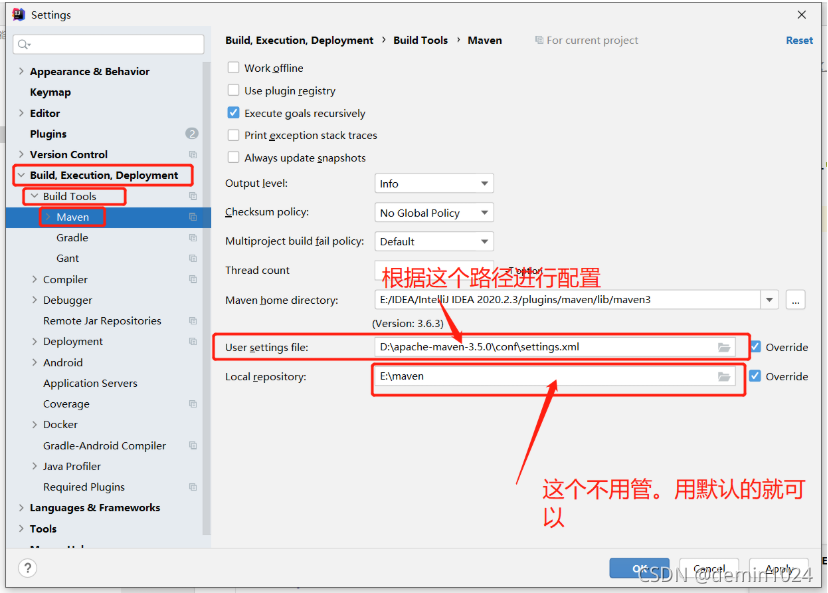Screen dimensions: 828x593
Task: Select Required Plugins item
Action: point(84,487)
